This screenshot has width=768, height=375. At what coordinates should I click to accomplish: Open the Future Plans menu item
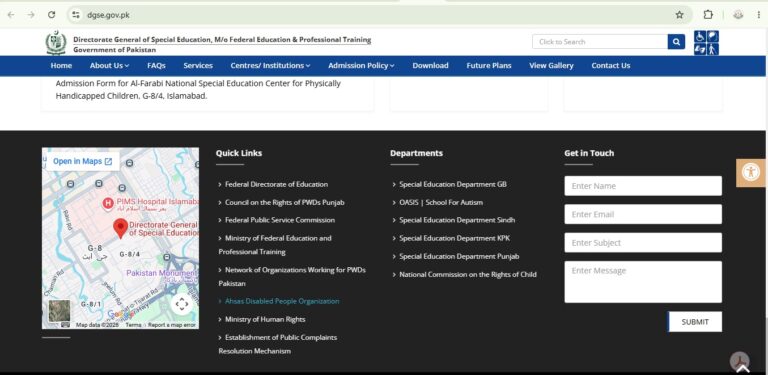[489, 66]
